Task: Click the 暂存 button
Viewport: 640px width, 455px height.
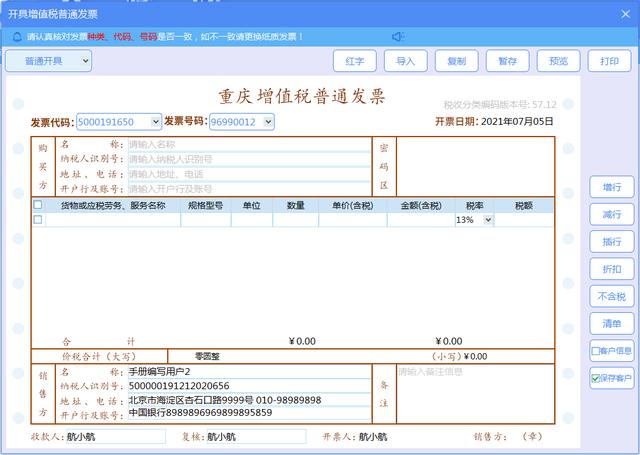Action: pyautogui.click(x=508, y=61)
